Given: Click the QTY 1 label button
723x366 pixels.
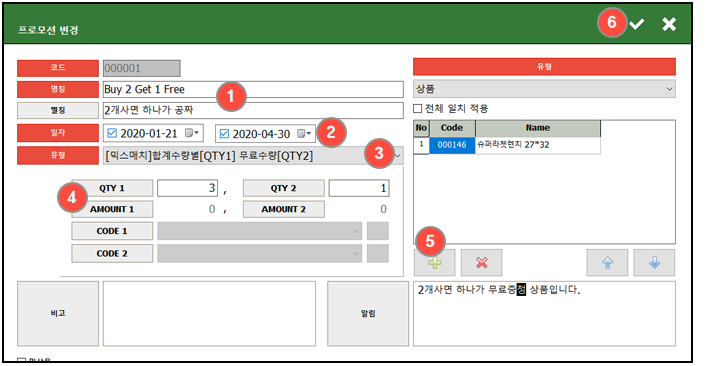Looking at the screenshot, I should 112,188.
